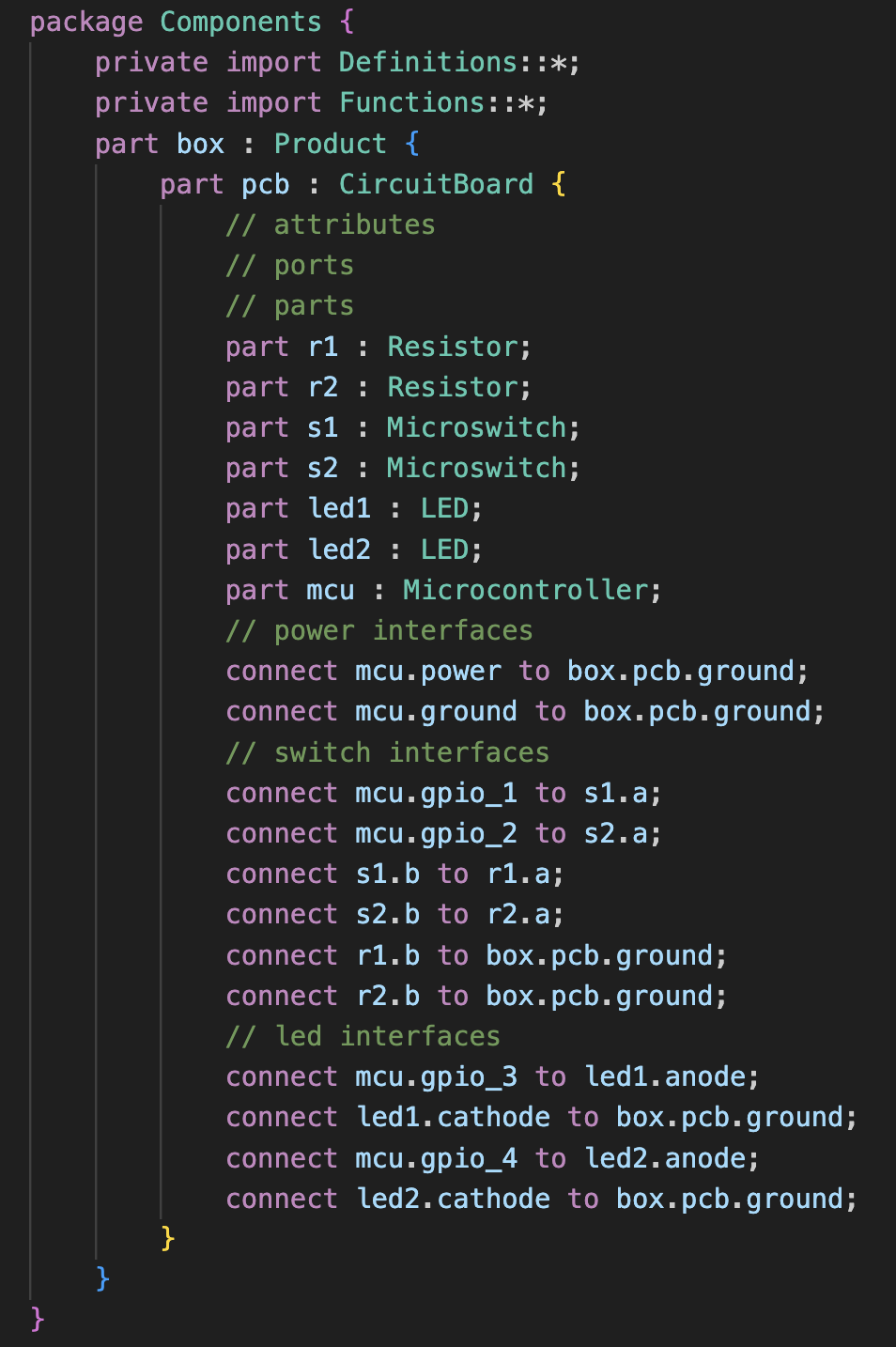Click the power interfaces comment

point(378,630)
